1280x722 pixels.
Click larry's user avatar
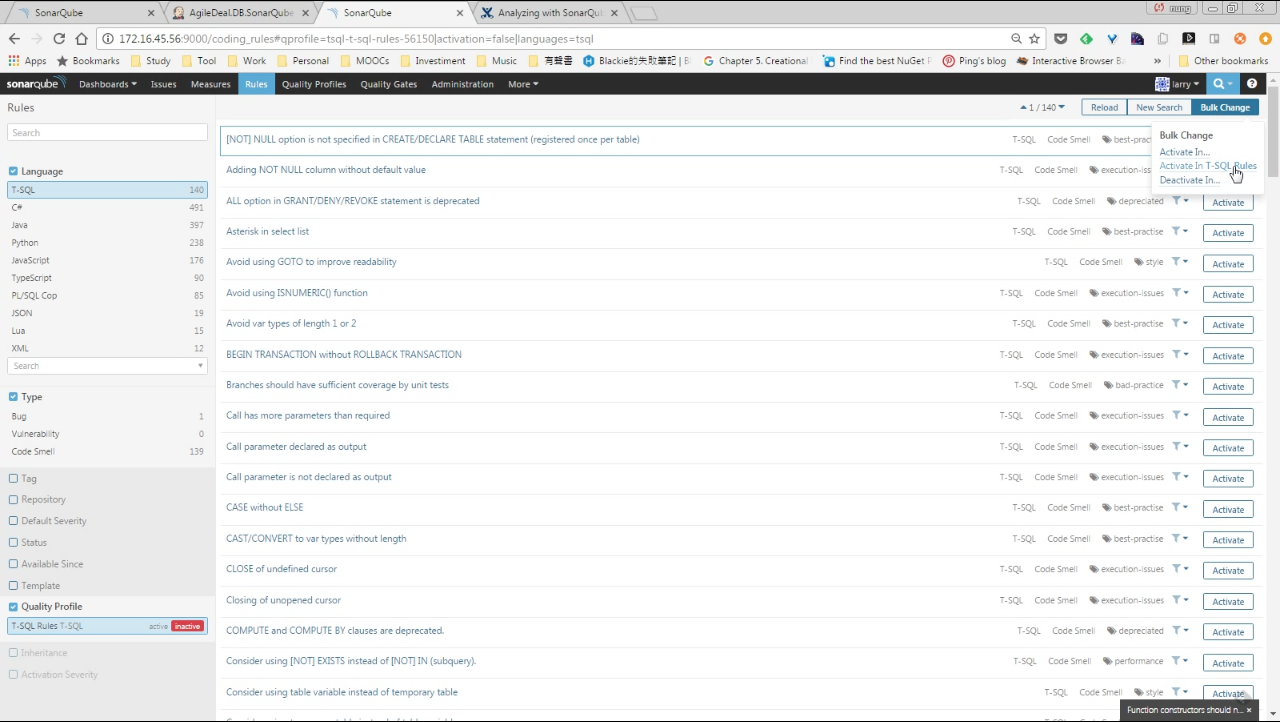point(1162,84)
